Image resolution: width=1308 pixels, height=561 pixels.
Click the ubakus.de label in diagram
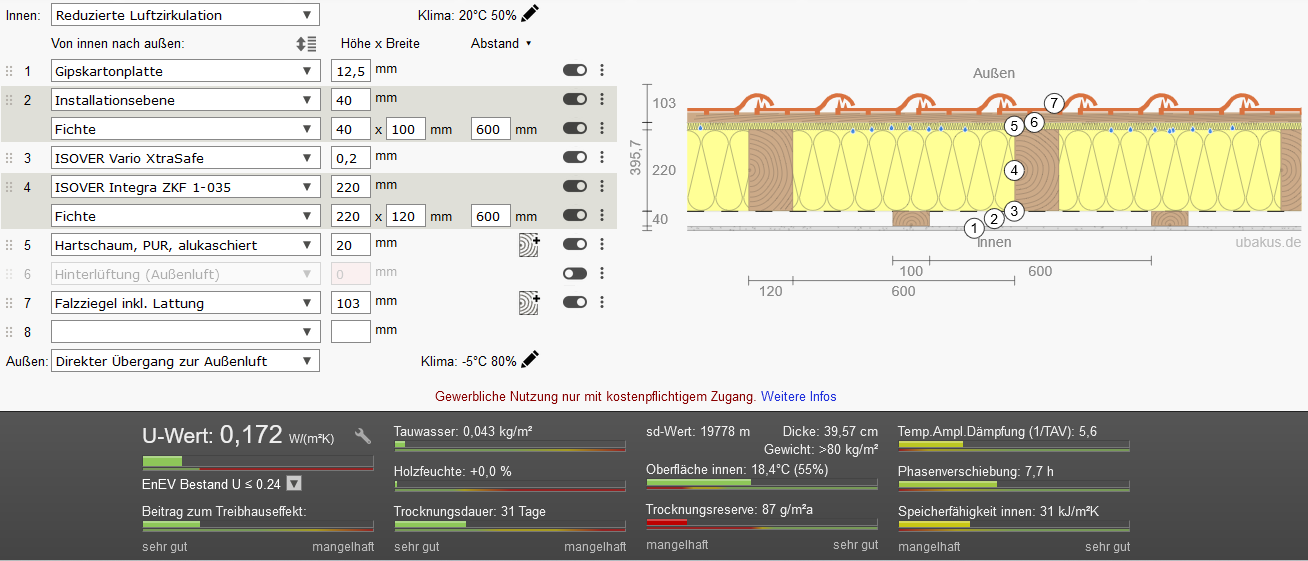click(x=1267, y=242)
